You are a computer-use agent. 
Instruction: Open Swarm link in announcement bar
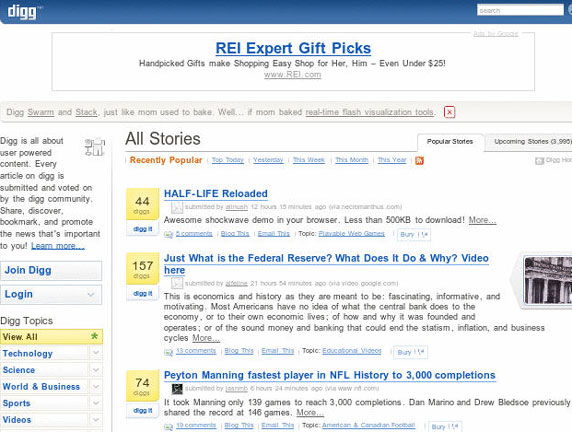coord(41,112)
